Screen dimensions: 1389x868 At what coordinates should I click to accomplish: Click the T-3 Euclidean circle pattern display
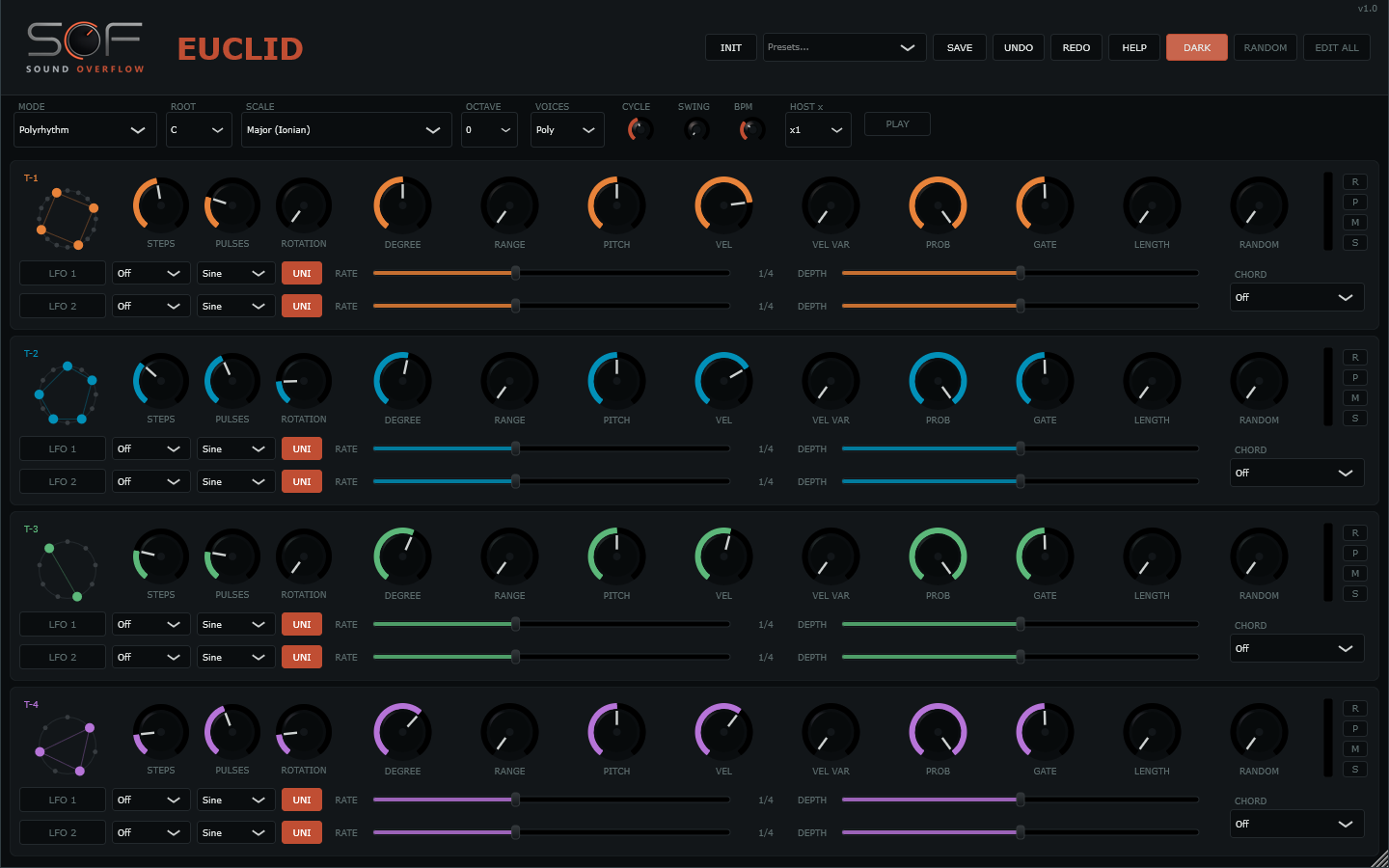click(x=68, y=569)
